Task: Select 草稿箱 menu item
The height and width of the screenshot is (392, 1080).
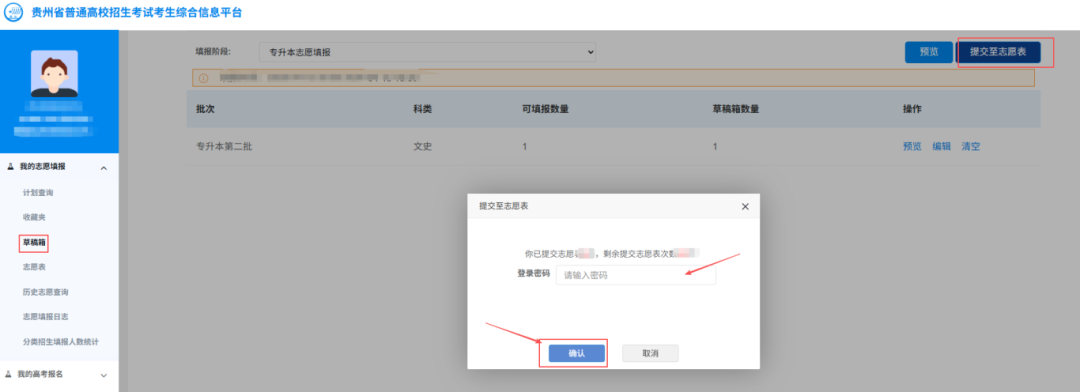Action: [34, 243]
